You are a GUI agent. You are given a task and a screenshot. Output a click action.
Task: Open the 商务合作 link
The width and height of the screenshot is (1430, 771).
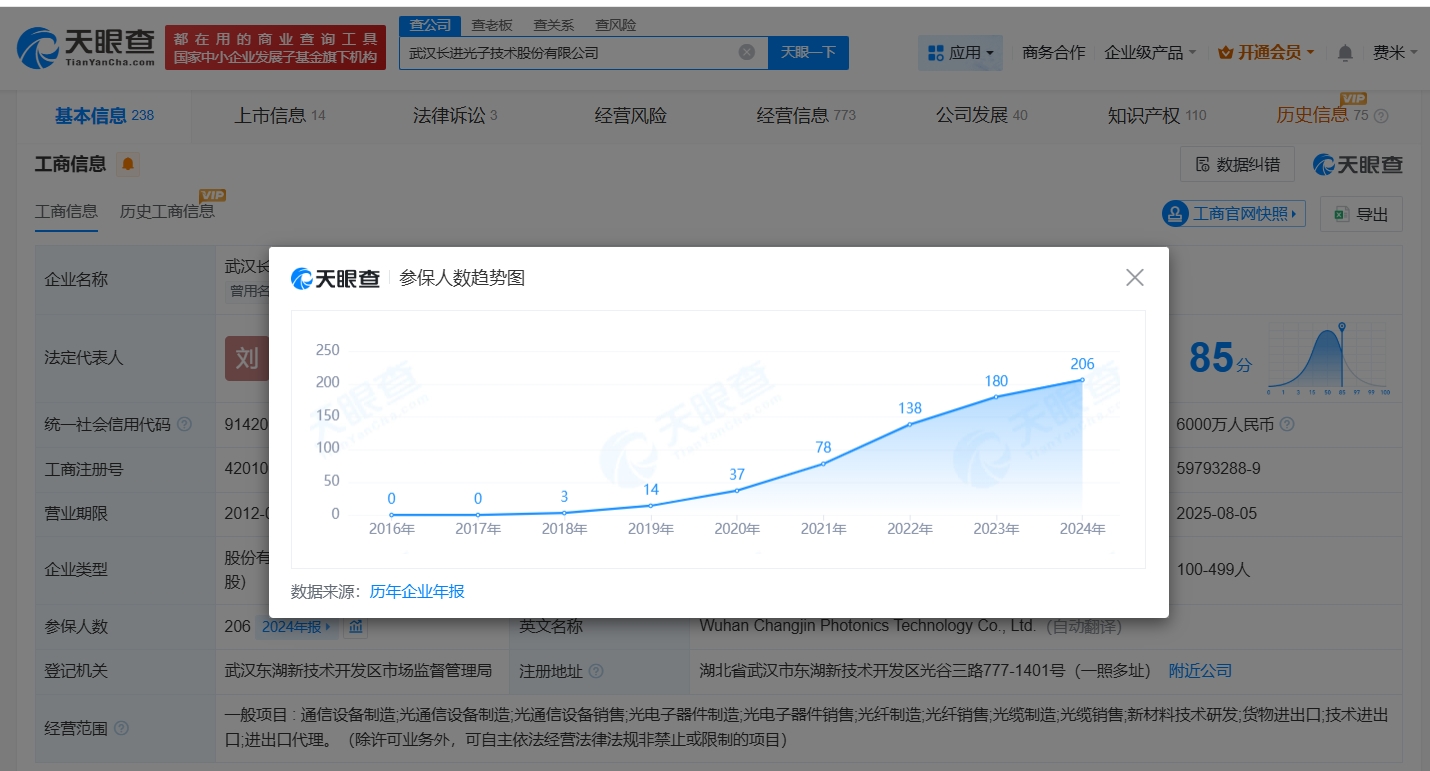[x=1053, y=52]
